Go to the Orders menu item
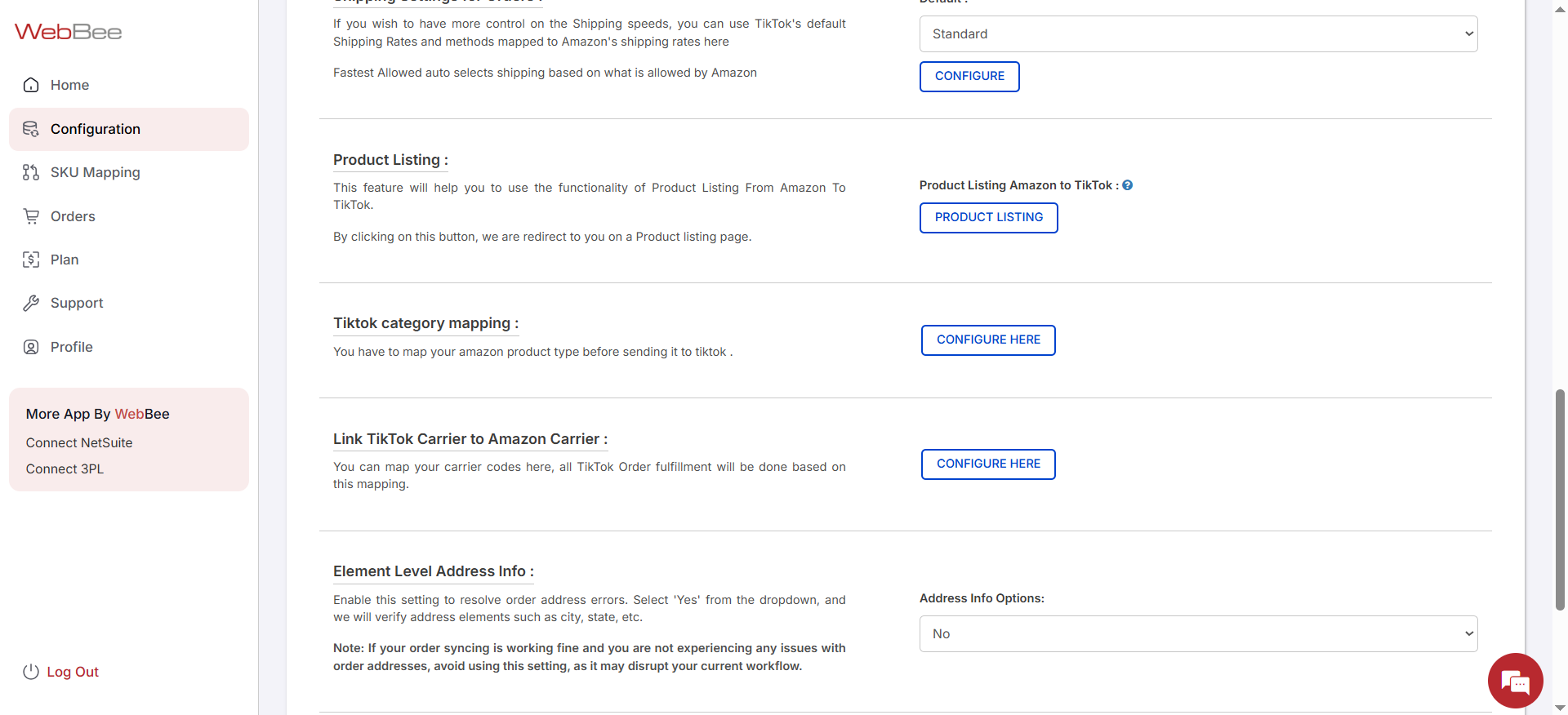The image size is (1568, 715). click(x=73, y=216)
